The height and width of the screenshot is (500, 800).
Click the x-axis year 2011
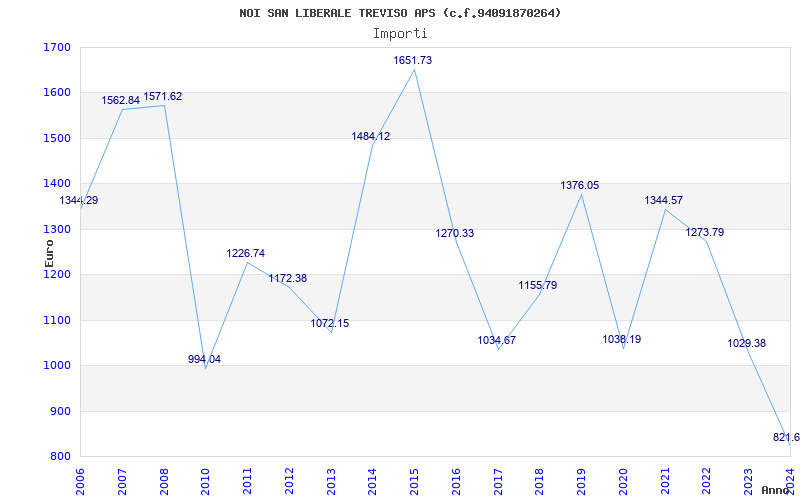(247, 482)
